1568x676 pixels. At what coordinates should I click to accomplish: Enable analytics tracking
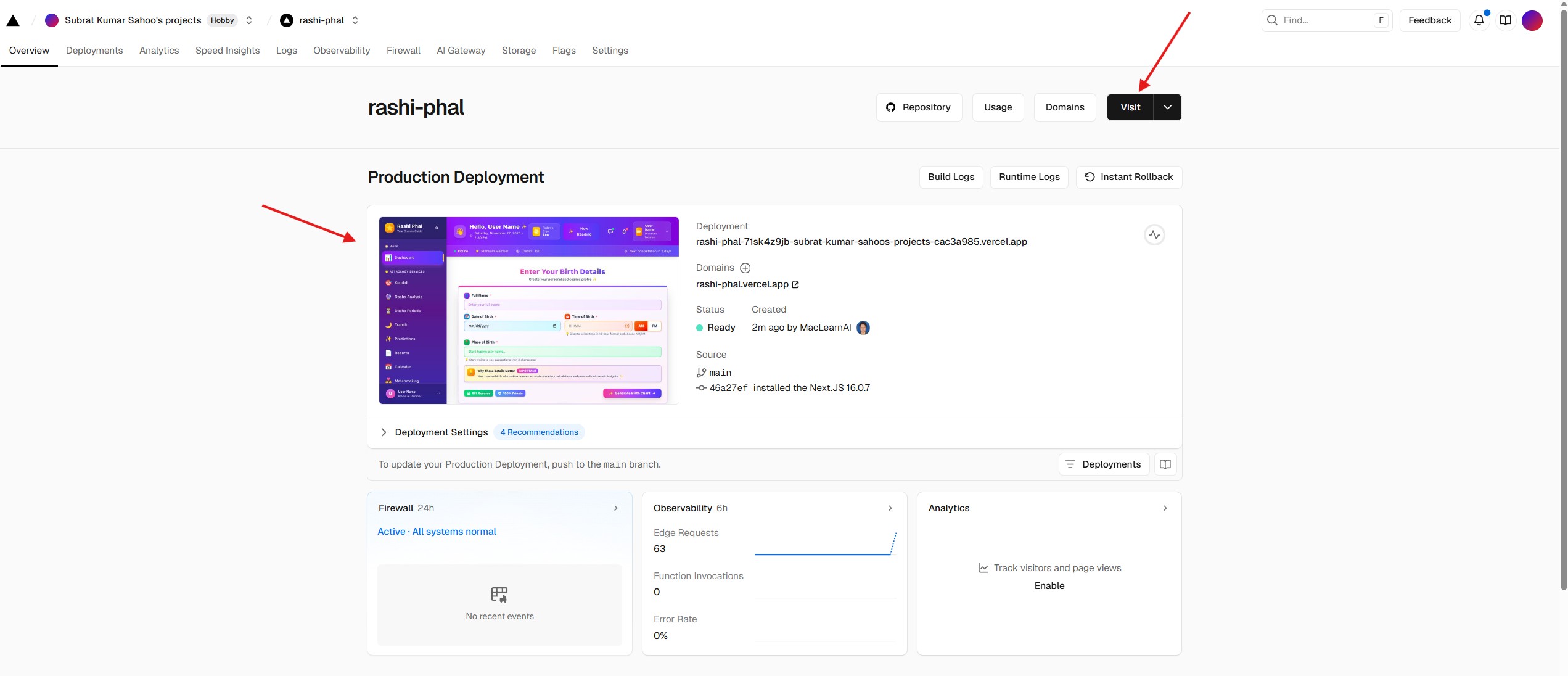(1049, 586)
